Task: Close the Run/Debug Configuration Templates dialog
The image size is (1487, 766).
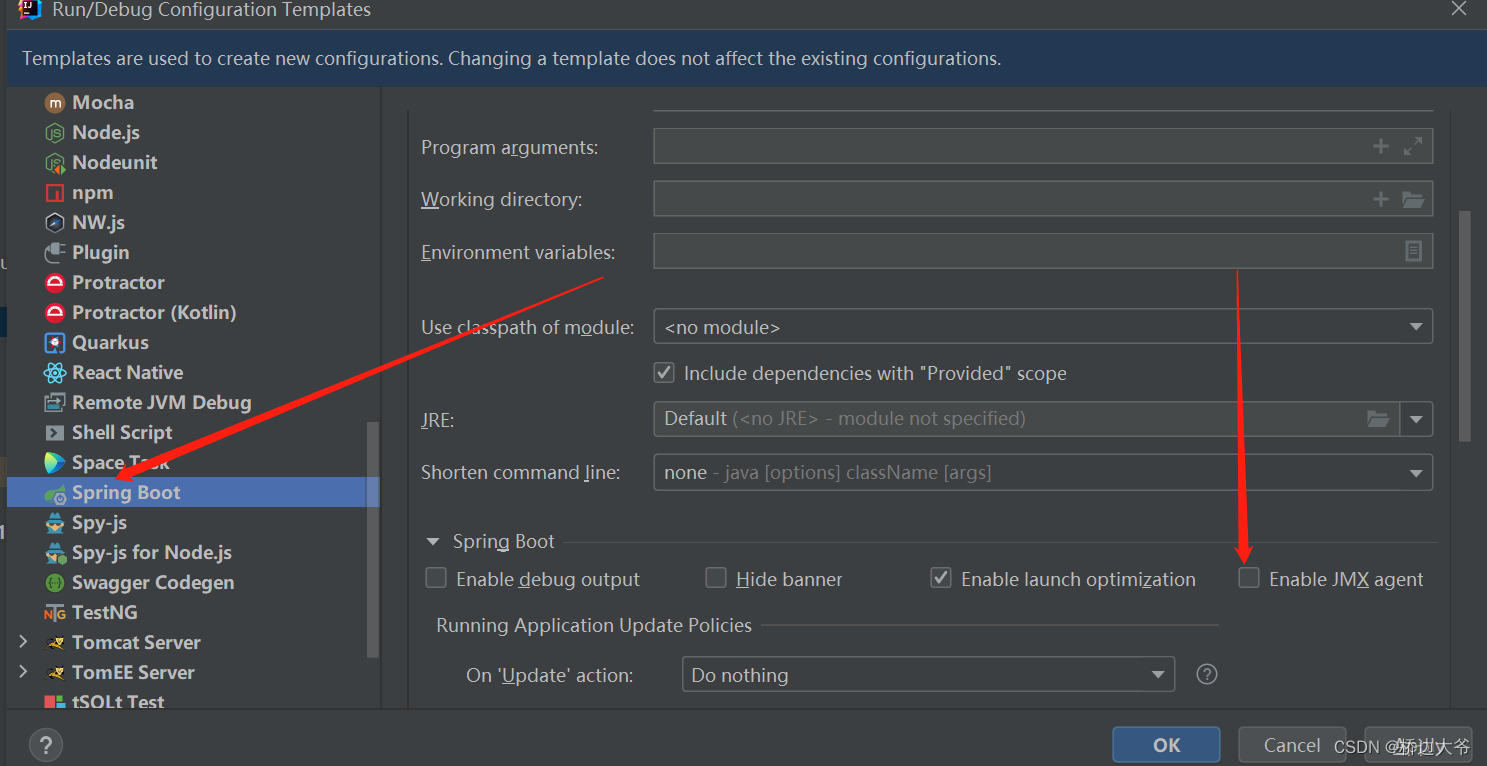Action: (x=1459, y=8)
